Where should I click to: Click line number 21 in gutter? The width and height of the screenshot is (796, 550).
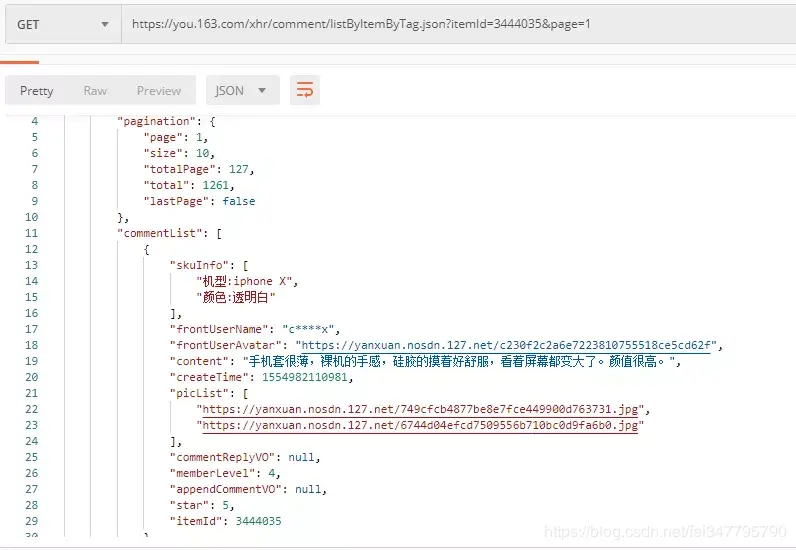click(31, 393)
